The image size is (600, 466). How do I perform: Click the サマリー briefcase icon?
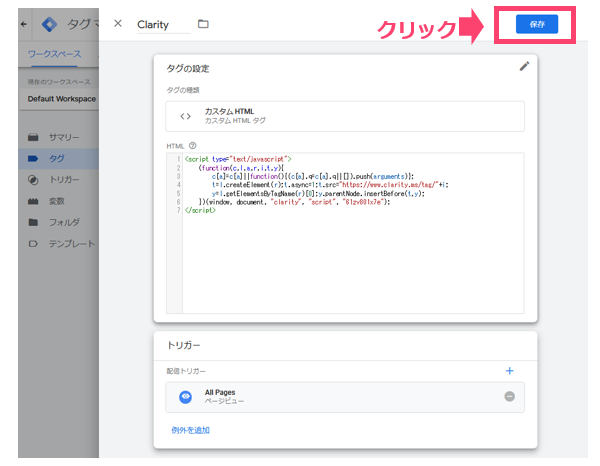[x=33, y=137]
